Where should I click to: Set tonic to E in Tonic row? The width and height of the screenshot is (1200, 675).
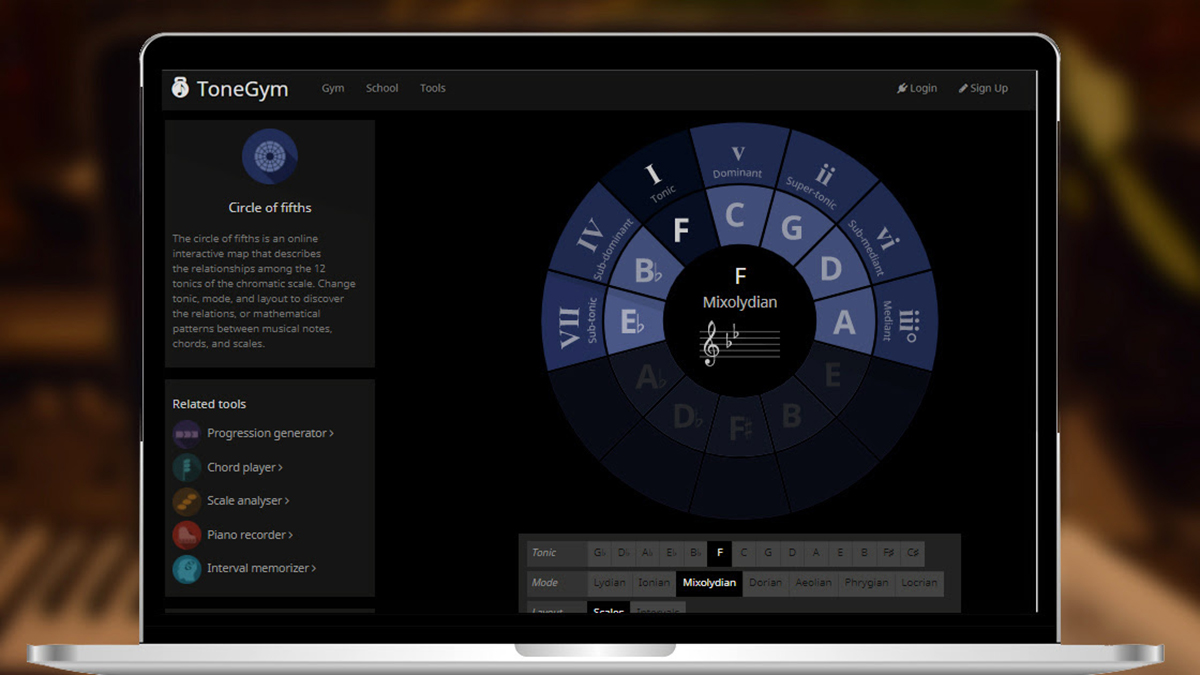(840, 552)
